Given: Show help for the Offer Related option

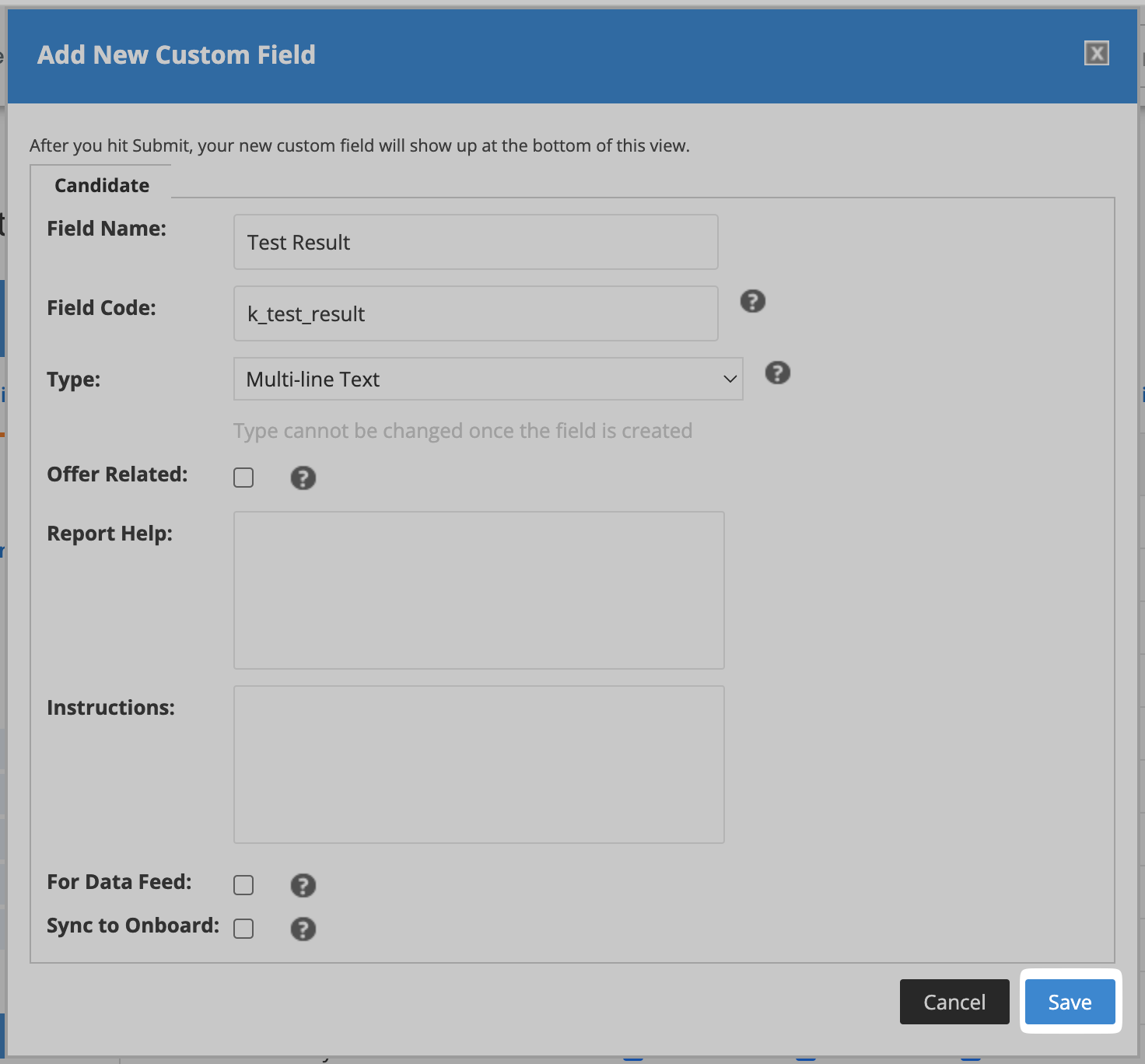Looking at the screenshot, I should tap(303, 478).
